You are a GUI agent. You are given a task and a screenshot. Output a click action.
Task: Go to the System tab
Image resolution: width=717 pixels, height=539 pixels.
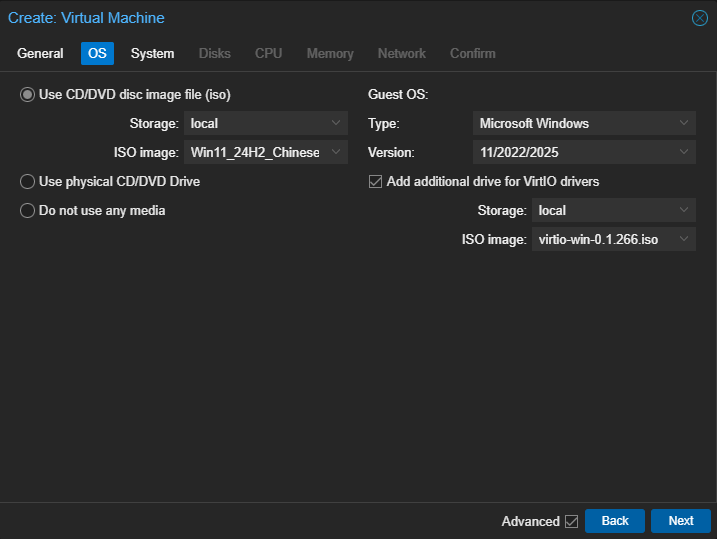[152, 54]
